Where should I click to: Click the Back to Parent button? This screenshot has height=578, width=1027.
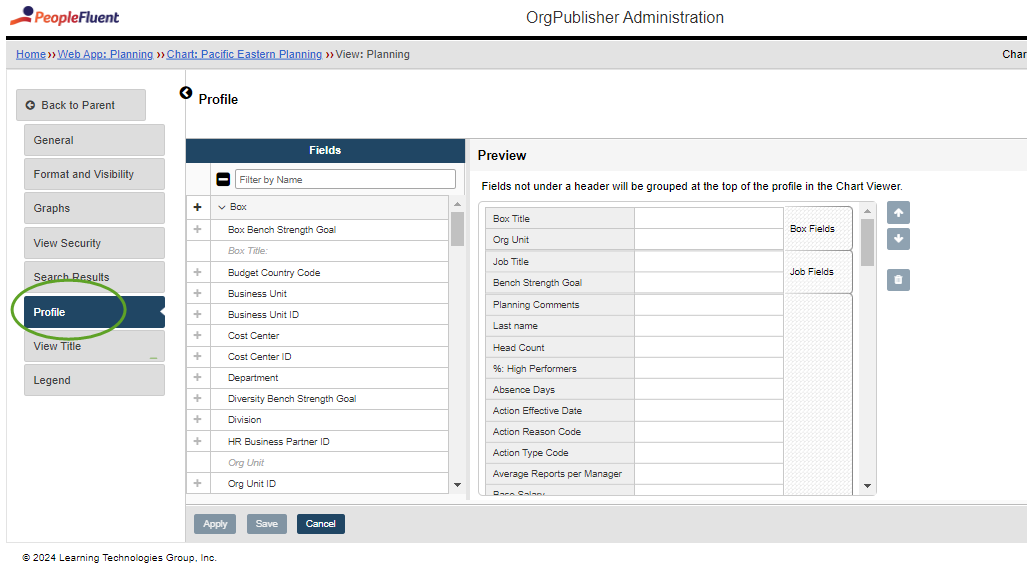click(x=80, y=104)
